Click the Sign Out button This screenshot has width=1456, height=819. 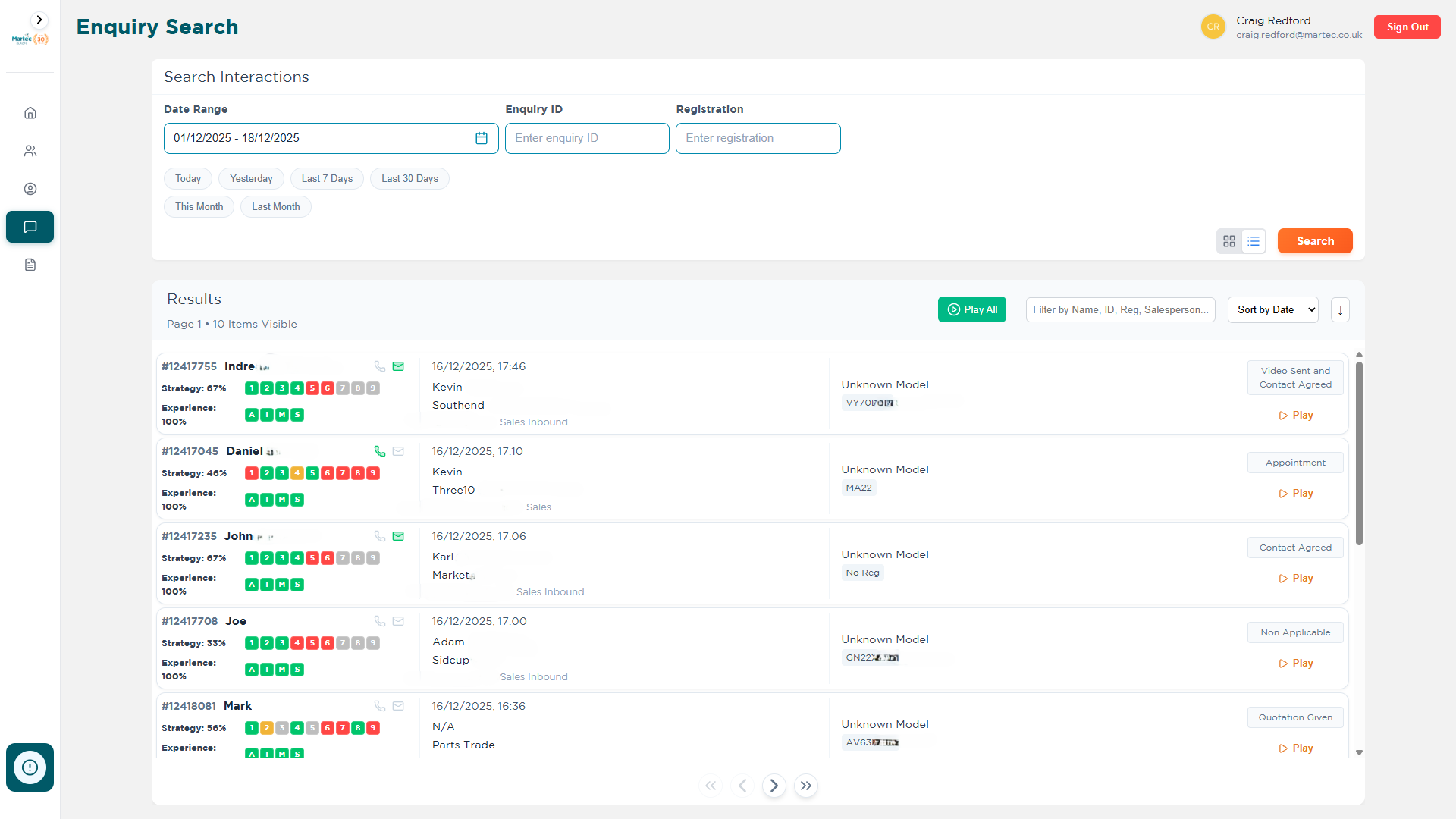point(1407,27)
